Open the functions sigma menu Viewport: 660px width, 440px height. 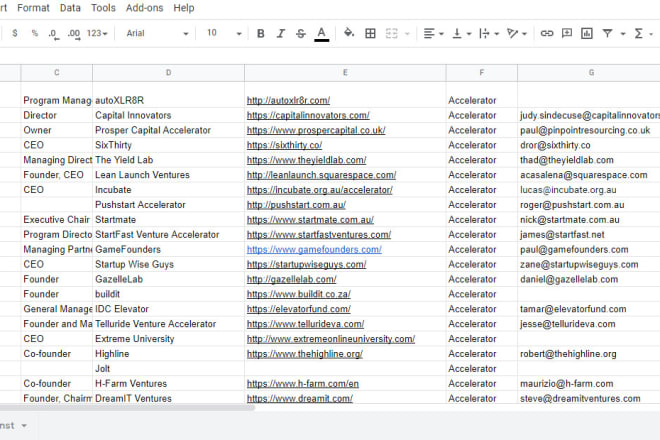639,33
